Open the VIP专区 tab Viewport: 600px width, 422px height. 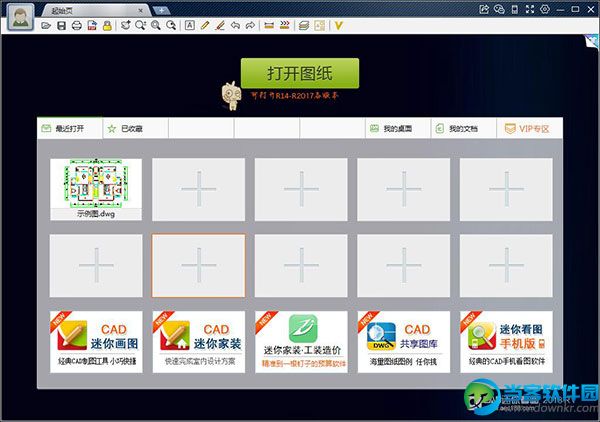click(x=530, y=129)
